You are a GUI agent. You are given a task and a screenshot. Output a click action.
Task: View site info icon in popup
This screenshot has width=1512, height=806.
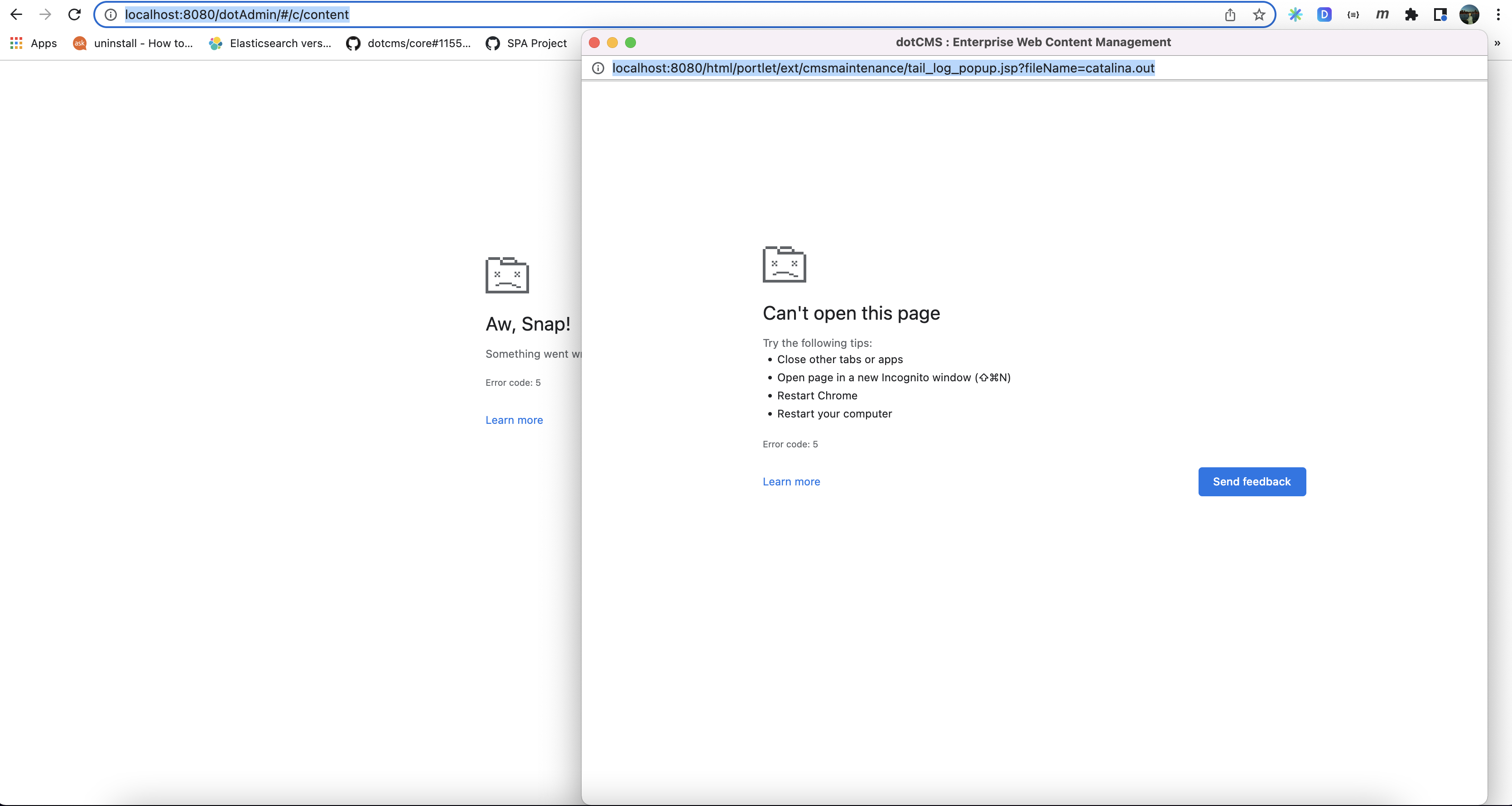(598, 68)
